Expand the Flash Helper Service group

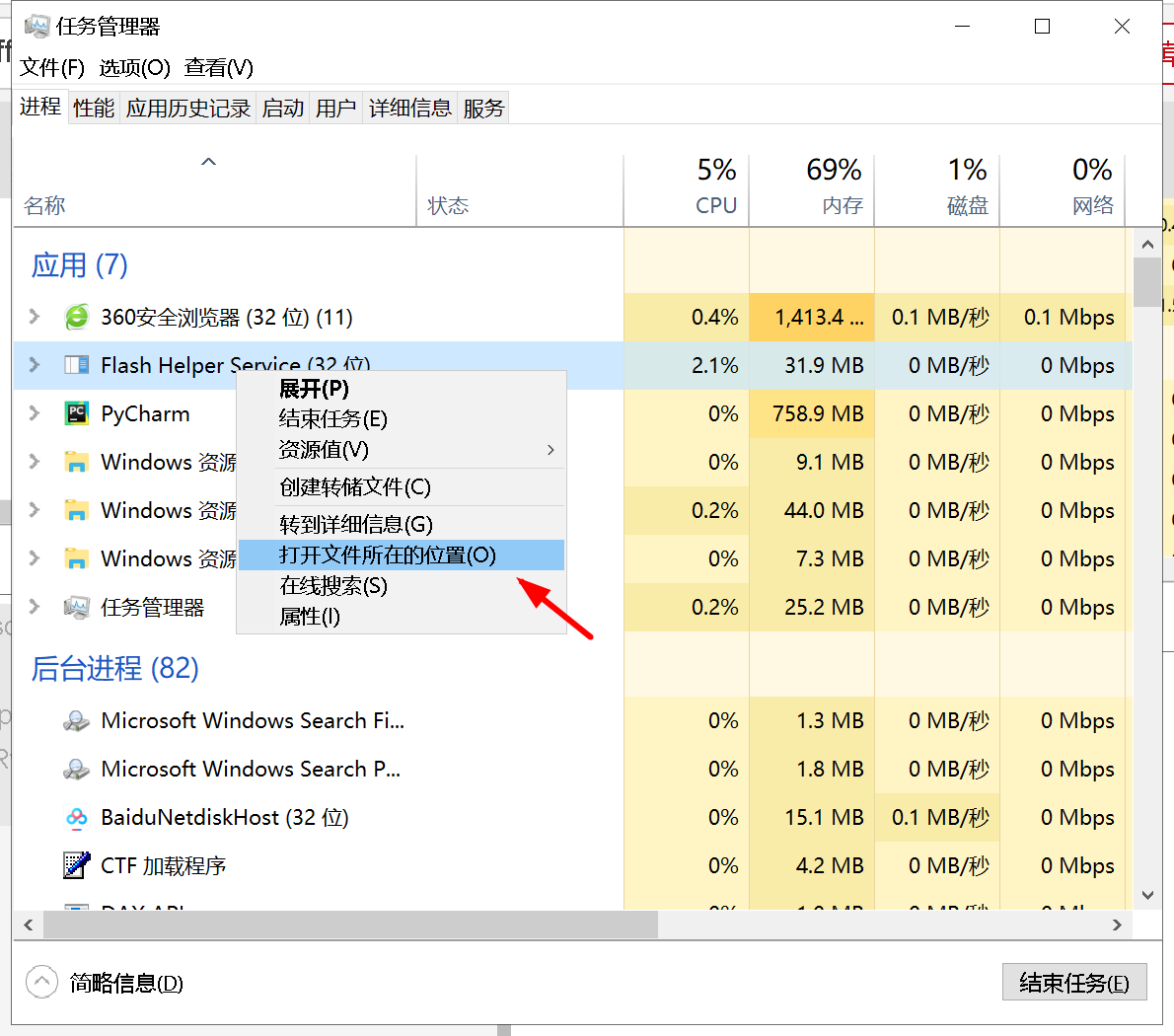34,365
